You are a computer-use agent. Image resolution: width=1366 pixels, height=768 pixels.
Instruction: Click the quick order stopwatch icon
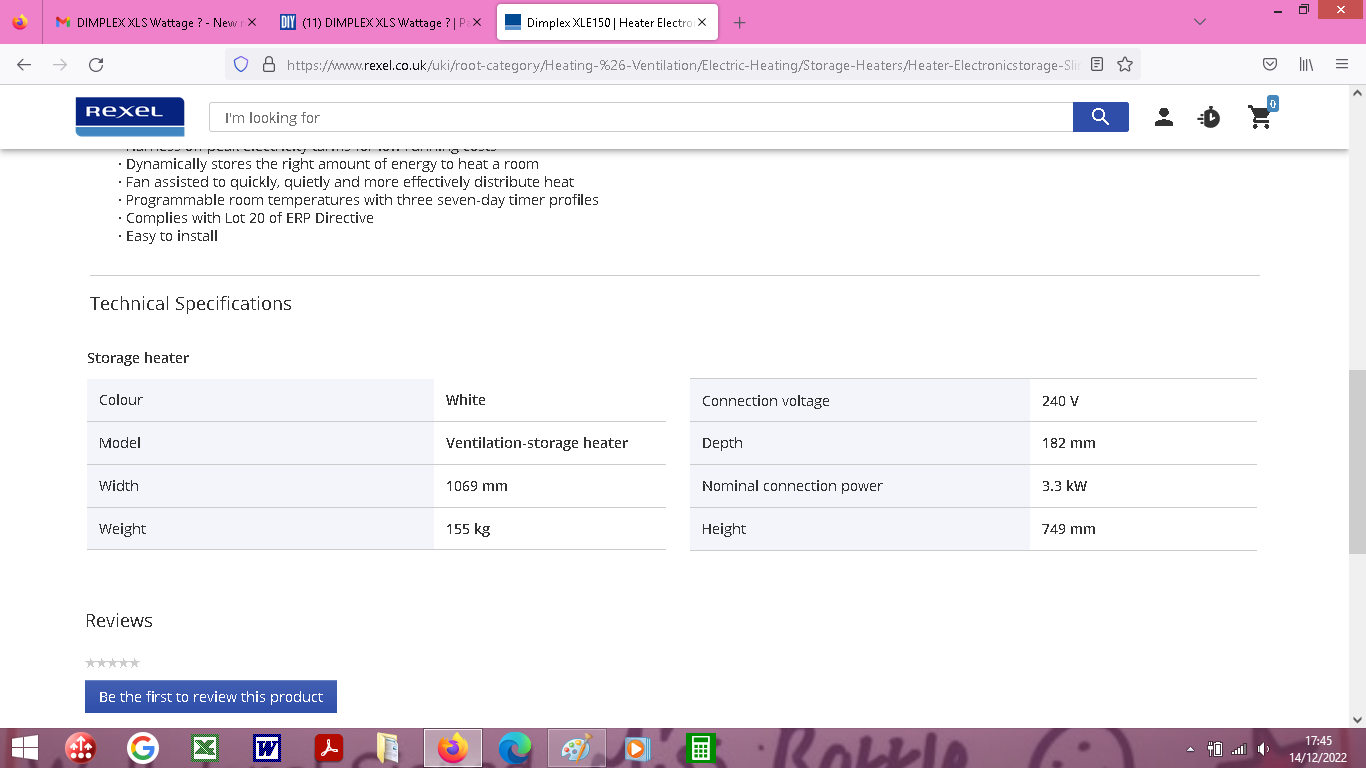[1209, 117]
